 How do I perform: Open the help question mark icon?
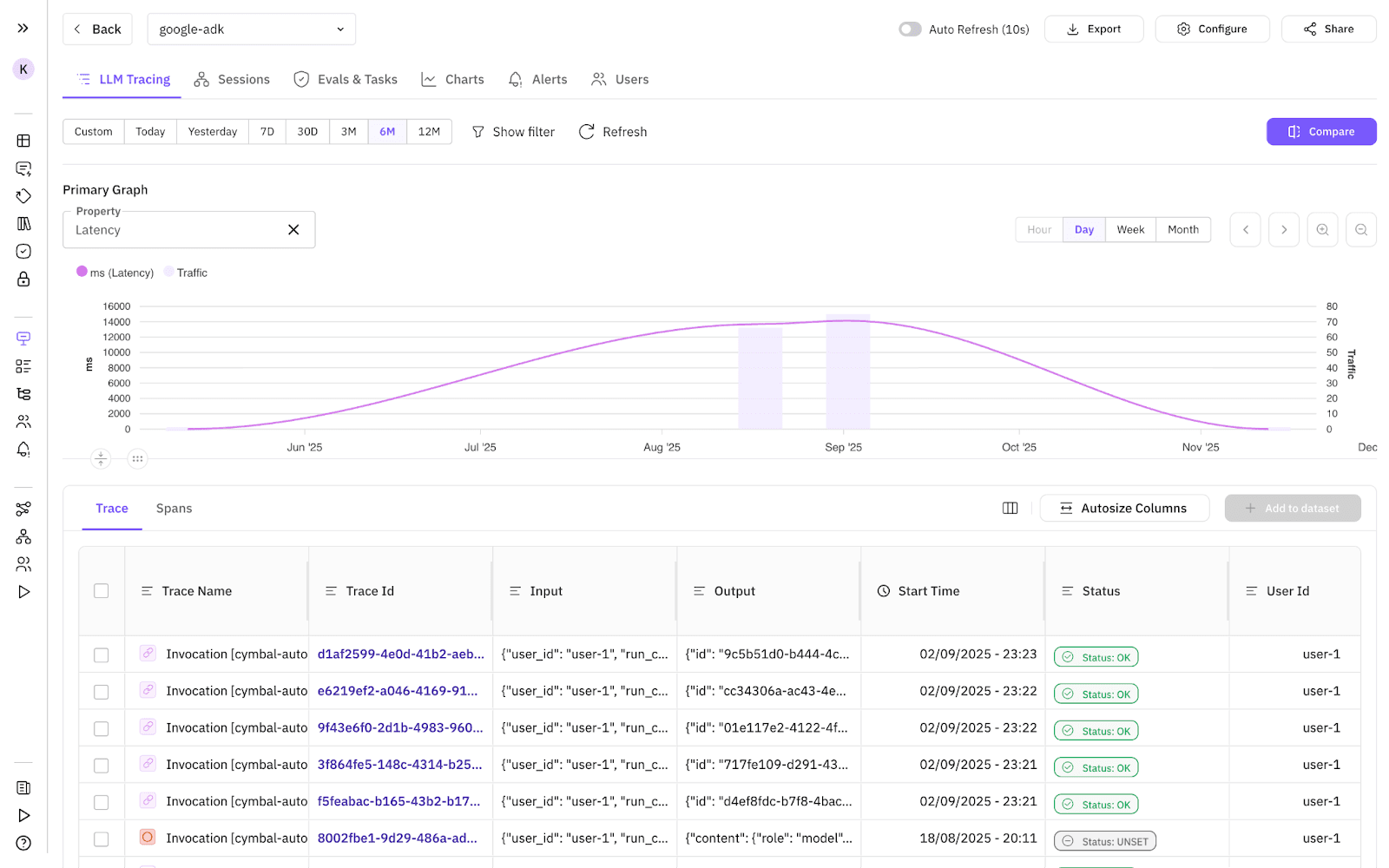click(23, 843)
